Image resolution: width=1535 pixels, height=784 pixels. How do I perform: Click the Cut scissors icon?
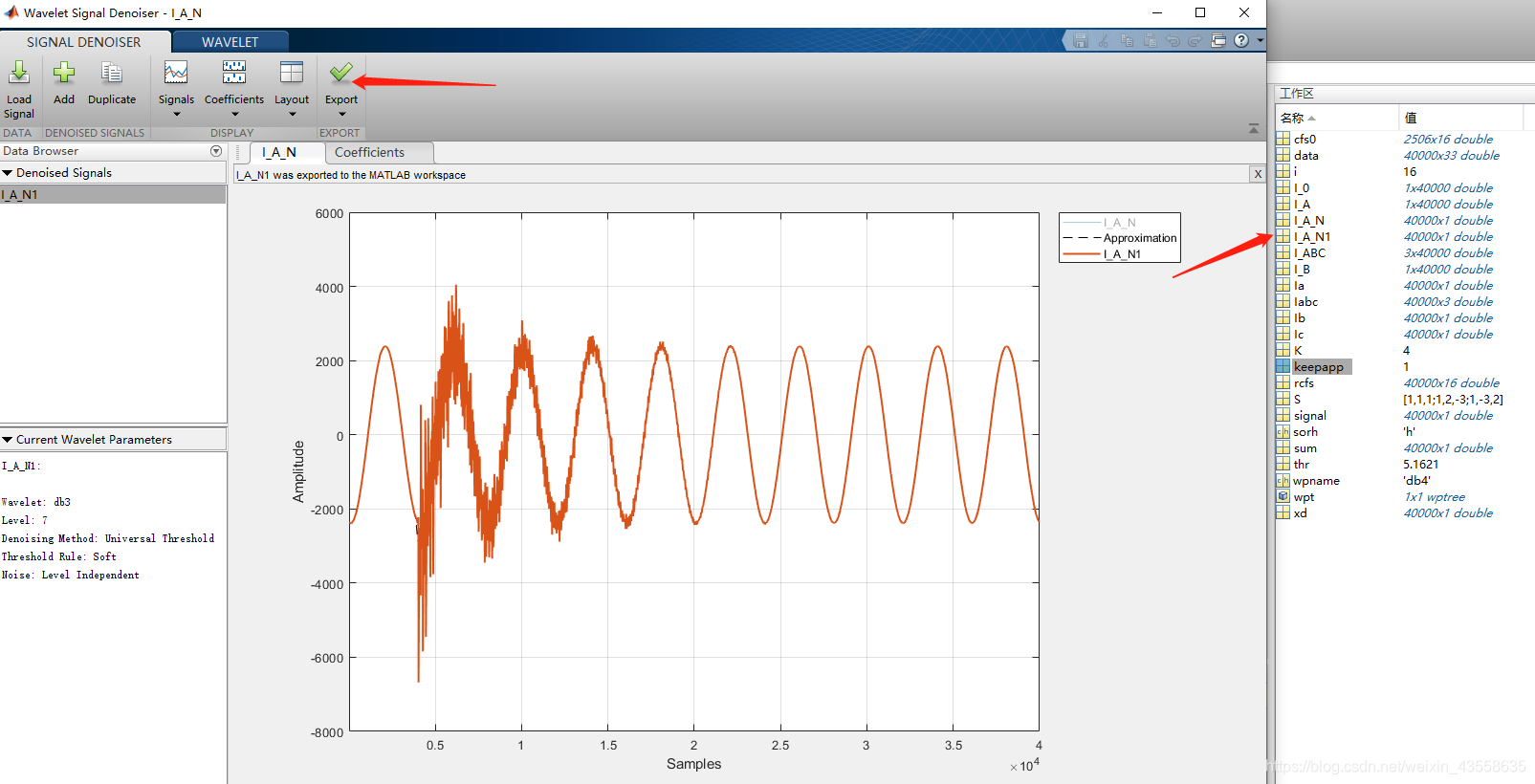[1104, 41]
